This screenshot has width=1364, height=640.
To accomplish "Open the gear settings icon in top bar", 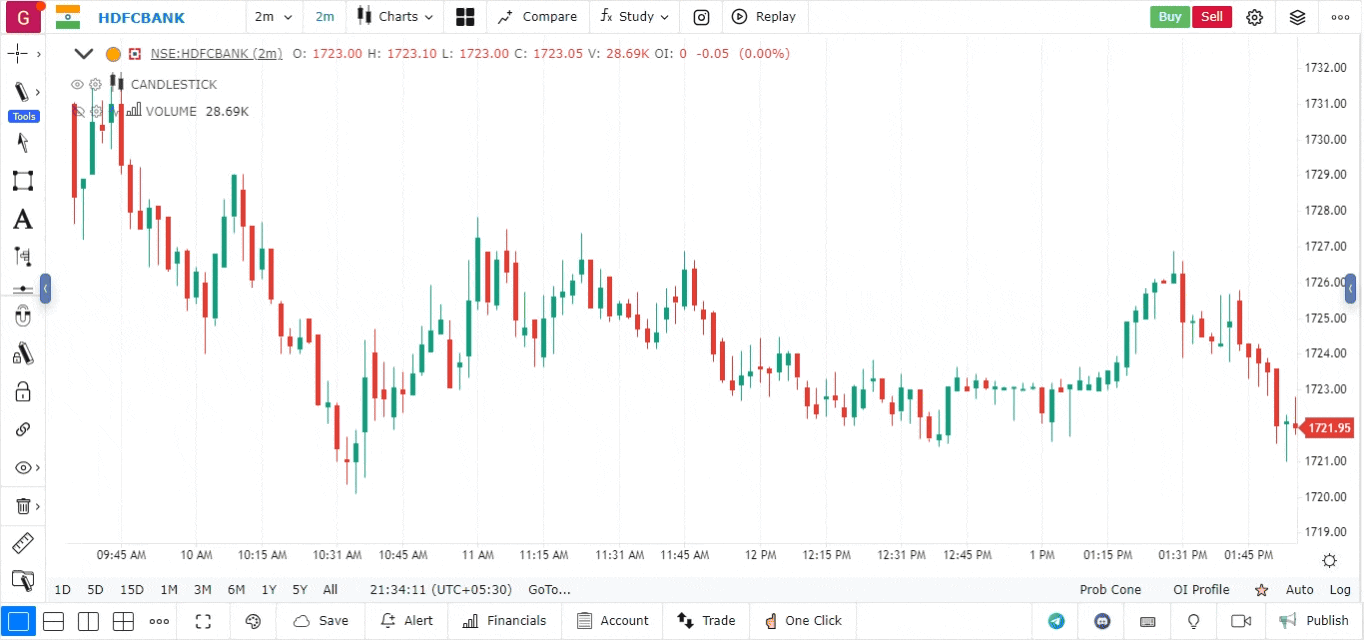I will [1254, 17].
